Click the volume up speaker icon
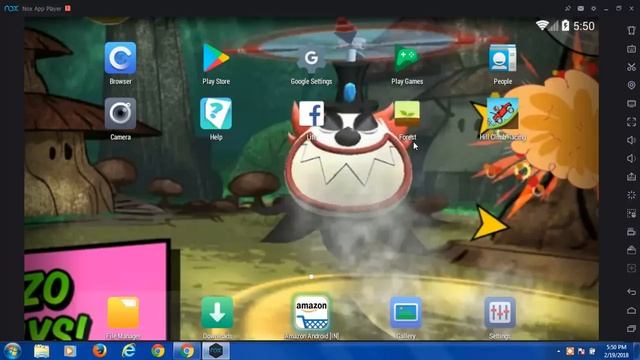This screenshot has width=640, height=360. [631, 140]
